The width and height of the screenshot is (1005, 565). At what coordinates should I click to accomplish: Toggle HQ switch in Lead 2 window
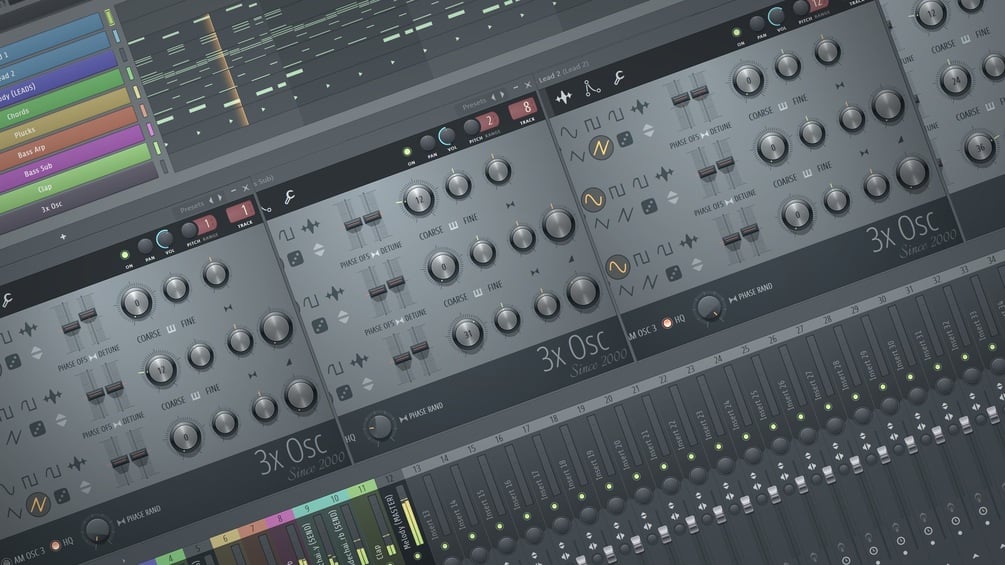click(667, 323)
